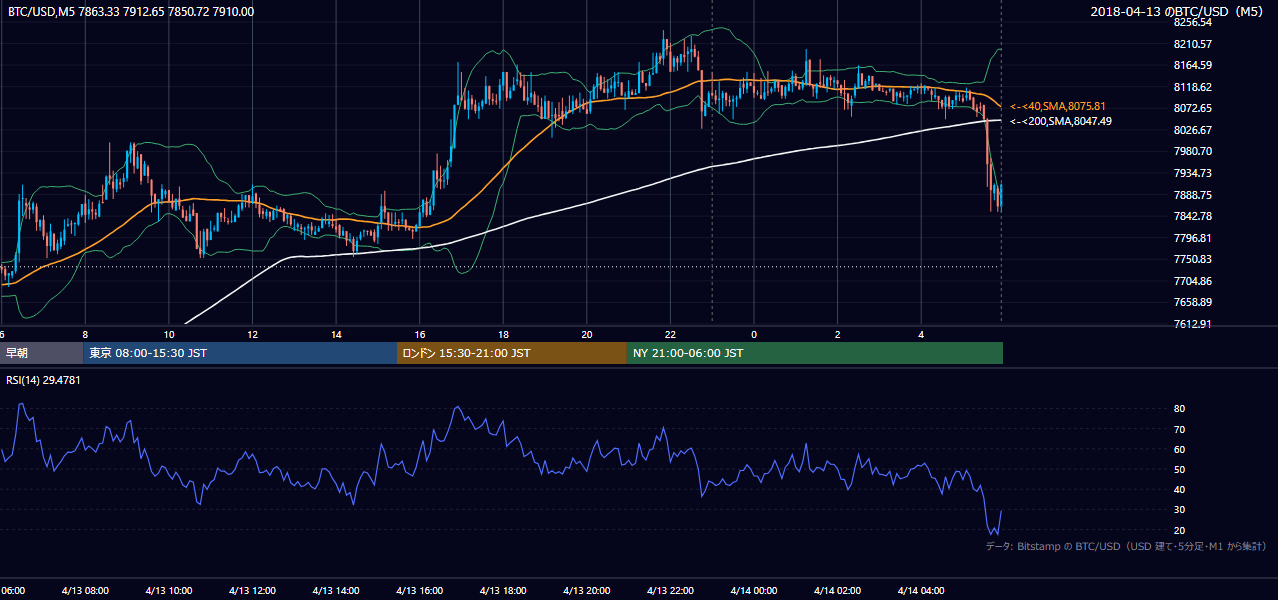Select the ロンドン 15:30-21:00 JST session bar
Image resolution: width=1278 pixels, height=600 pixels.
coord(512,353)
